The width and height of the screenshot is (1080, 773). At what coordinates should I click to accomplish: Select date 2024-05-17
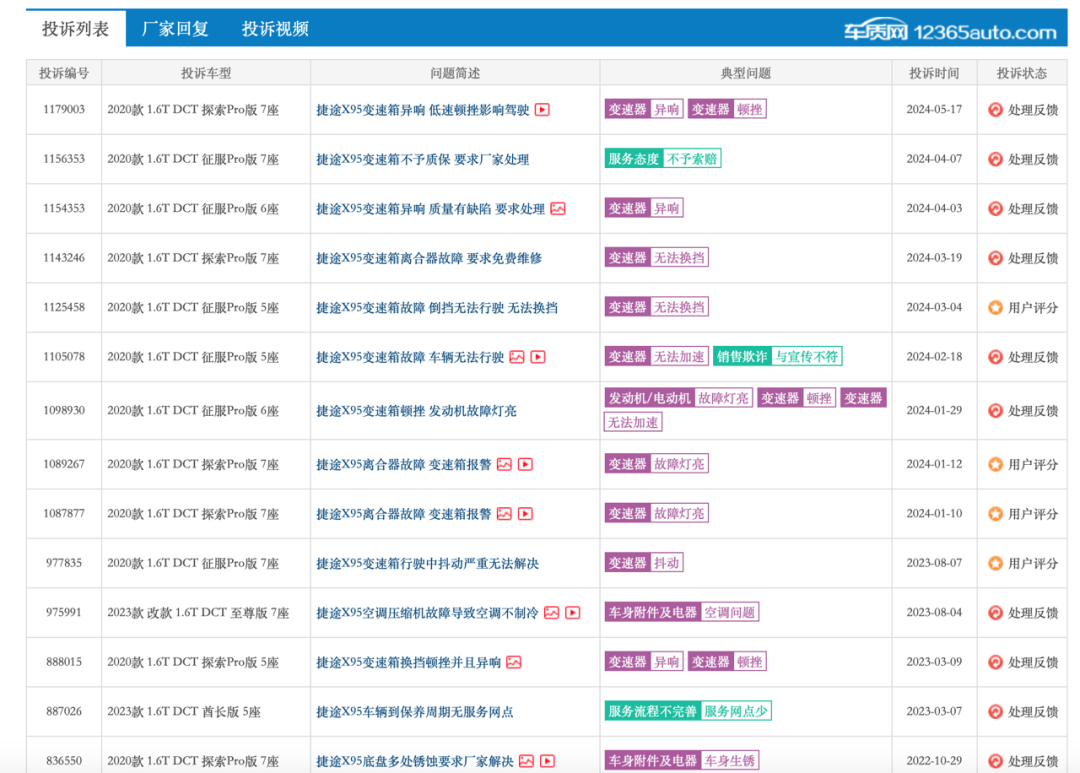(x=934, y=110)
